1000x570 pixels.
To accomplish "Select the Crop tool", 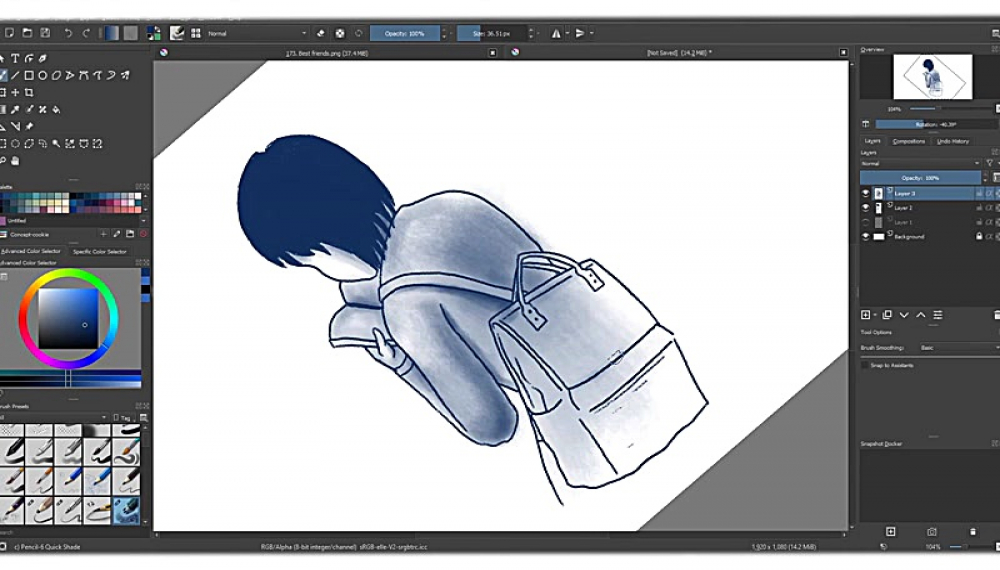I will point(30,92).
